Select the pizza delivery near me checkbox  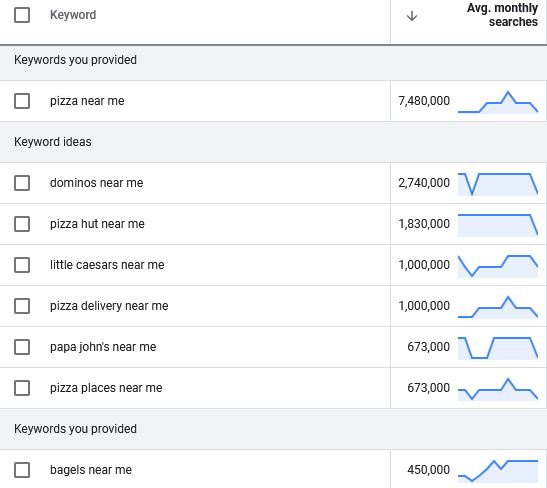click(x=22, y=306)
